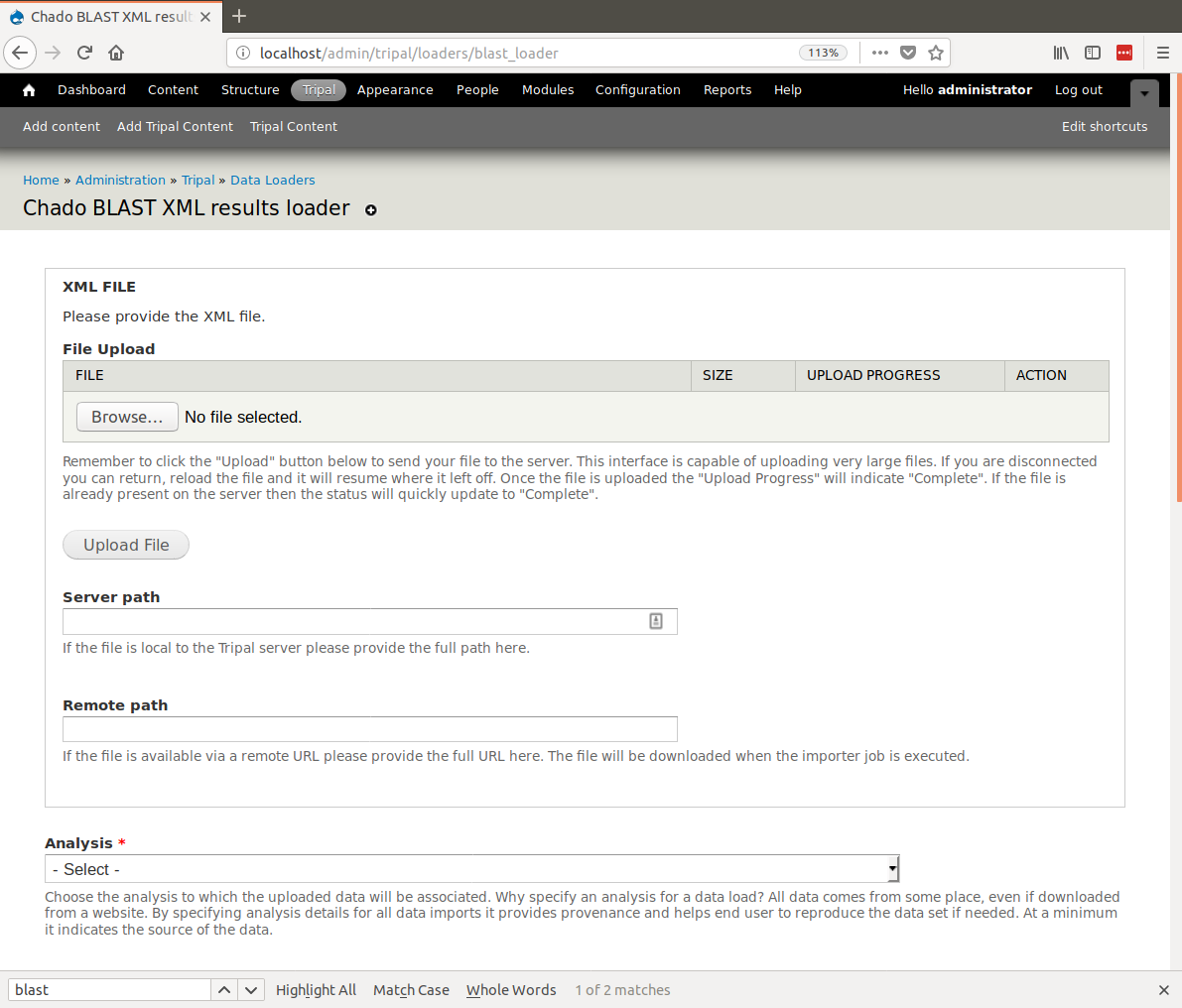
Task: Enable Match Case in find bar
Action: point(411,990)
